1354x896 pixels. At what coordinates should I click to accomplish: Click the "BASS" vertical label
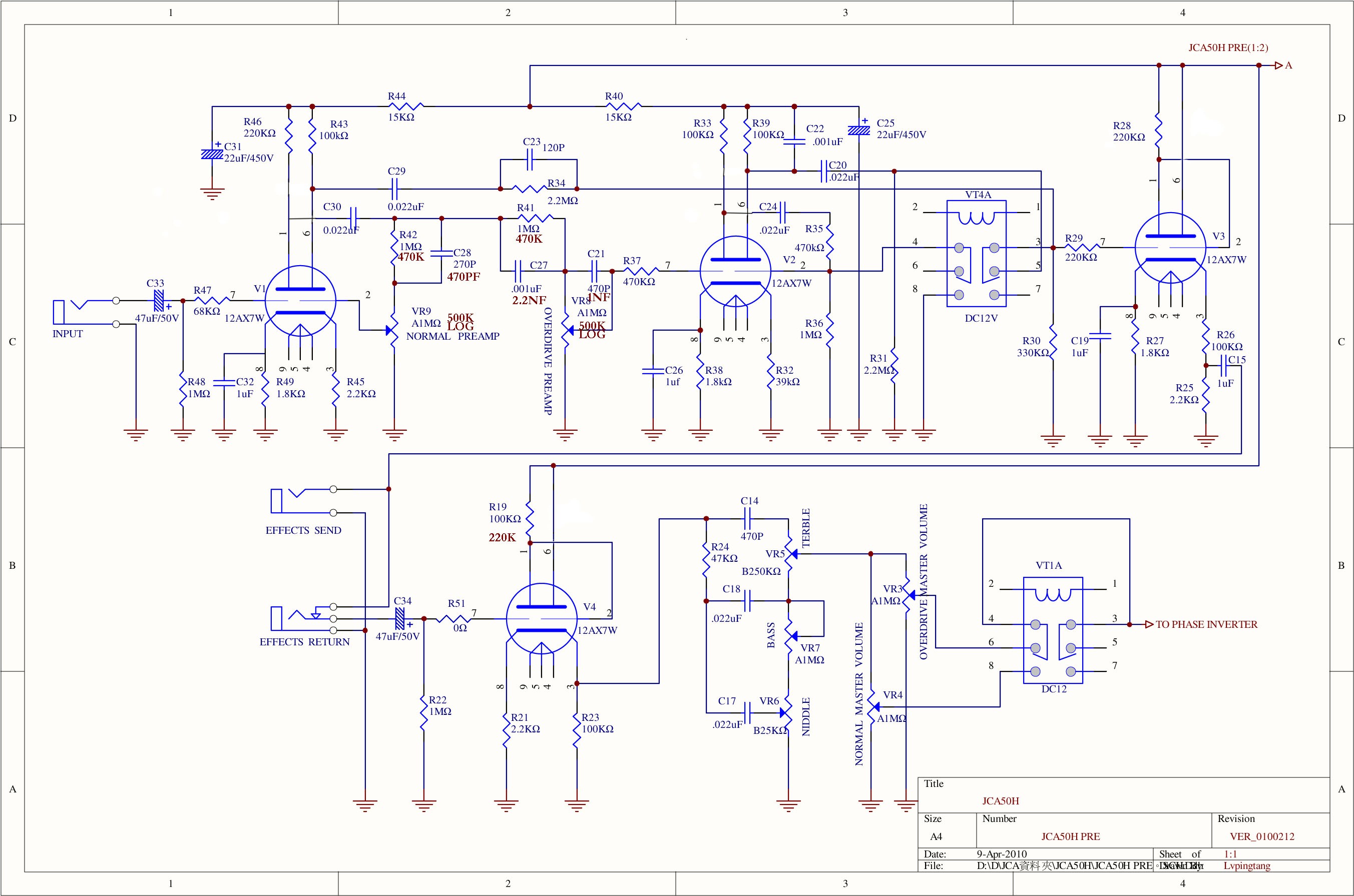771,635
